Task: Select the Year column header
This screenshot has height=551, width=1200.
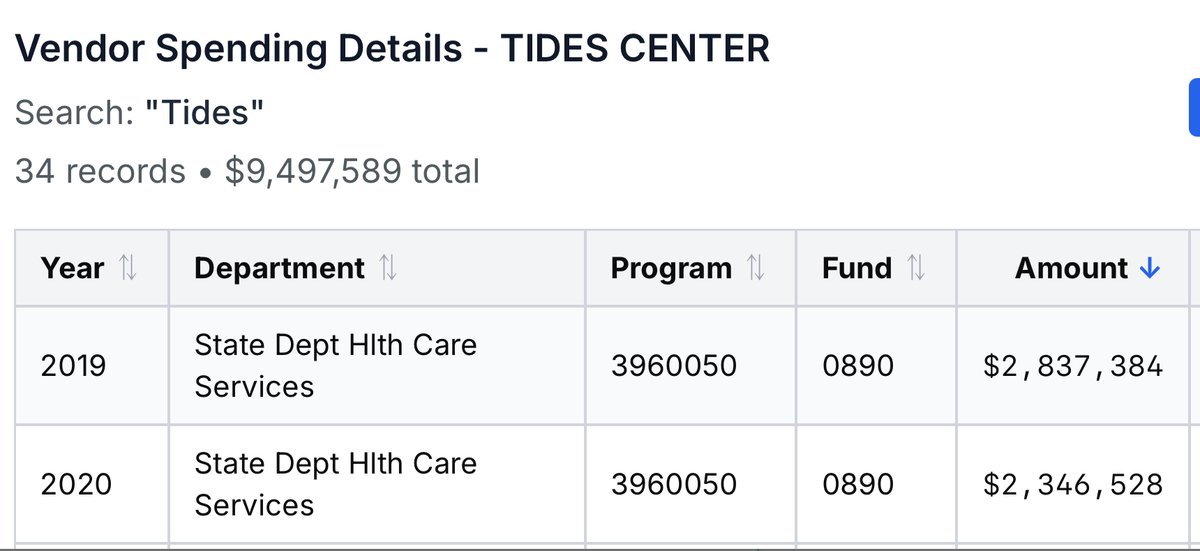Action: tap(72, 268)
